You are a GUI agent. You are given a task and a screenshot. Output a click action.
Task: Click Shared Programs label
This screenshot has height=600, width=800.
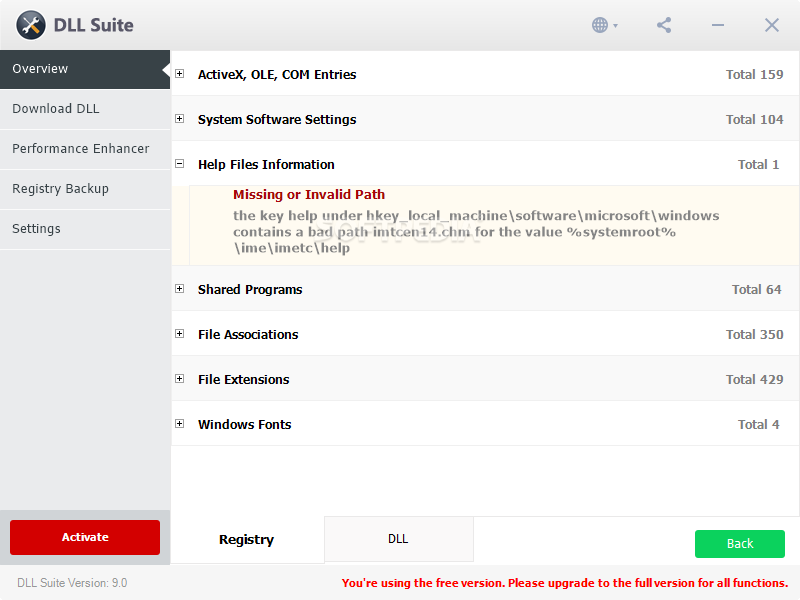[x=250, y=290]
